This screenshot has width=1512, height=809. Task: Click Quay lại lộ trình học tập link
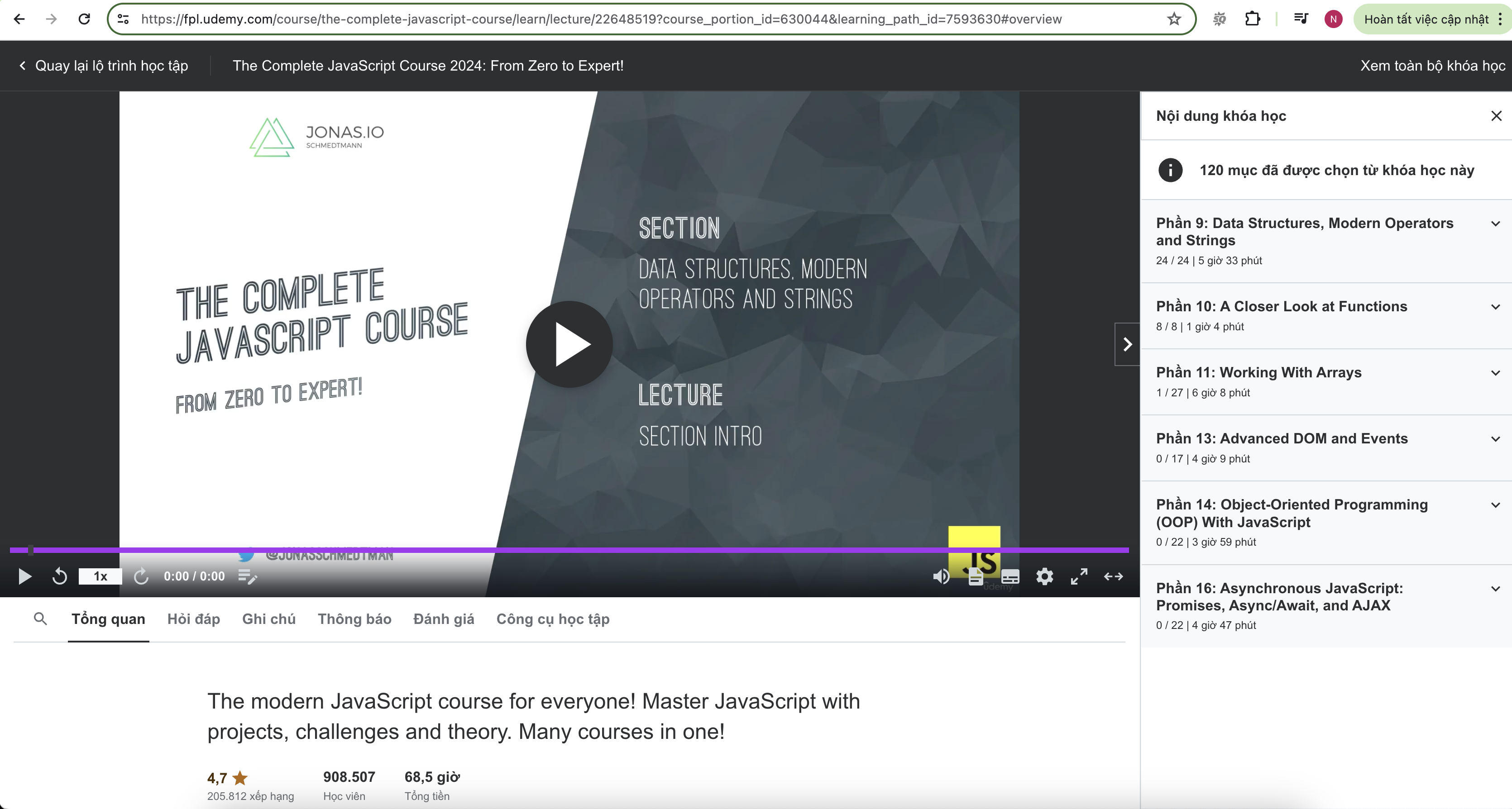tap(103, 66)
